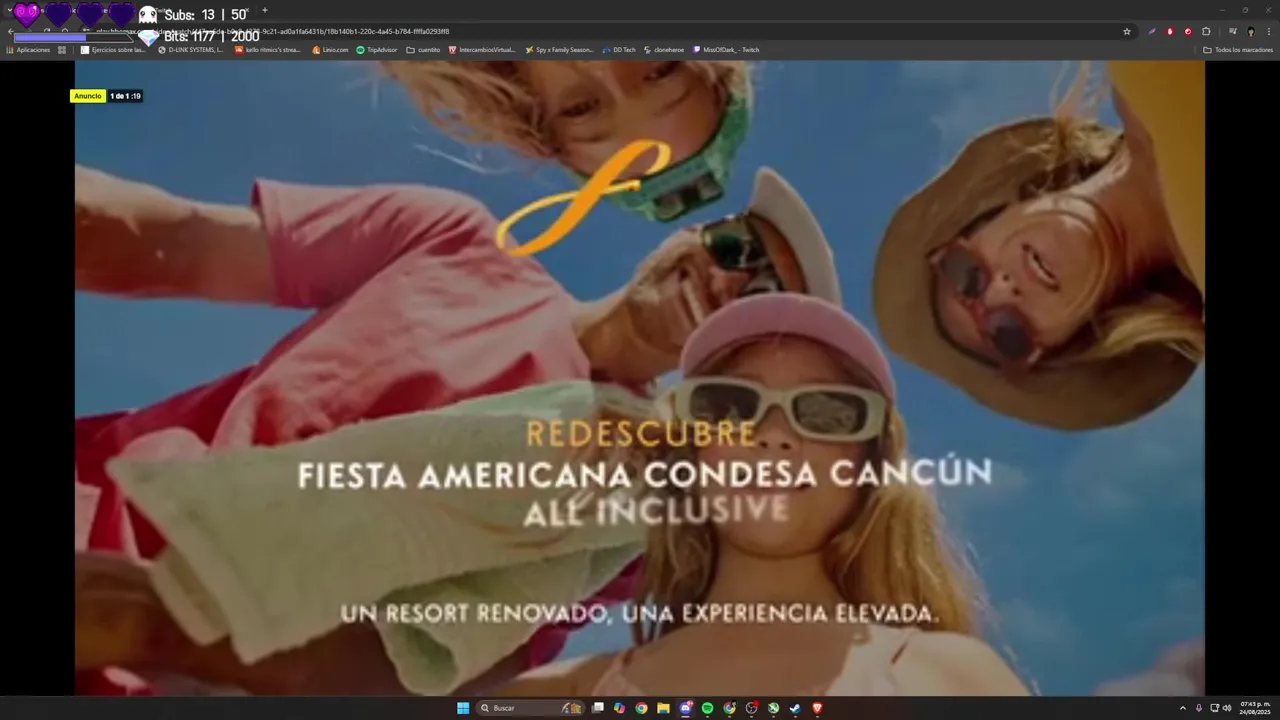1280x720 pixels.
Task: Click the purple feather extension icon
Action: [1152, 31]
